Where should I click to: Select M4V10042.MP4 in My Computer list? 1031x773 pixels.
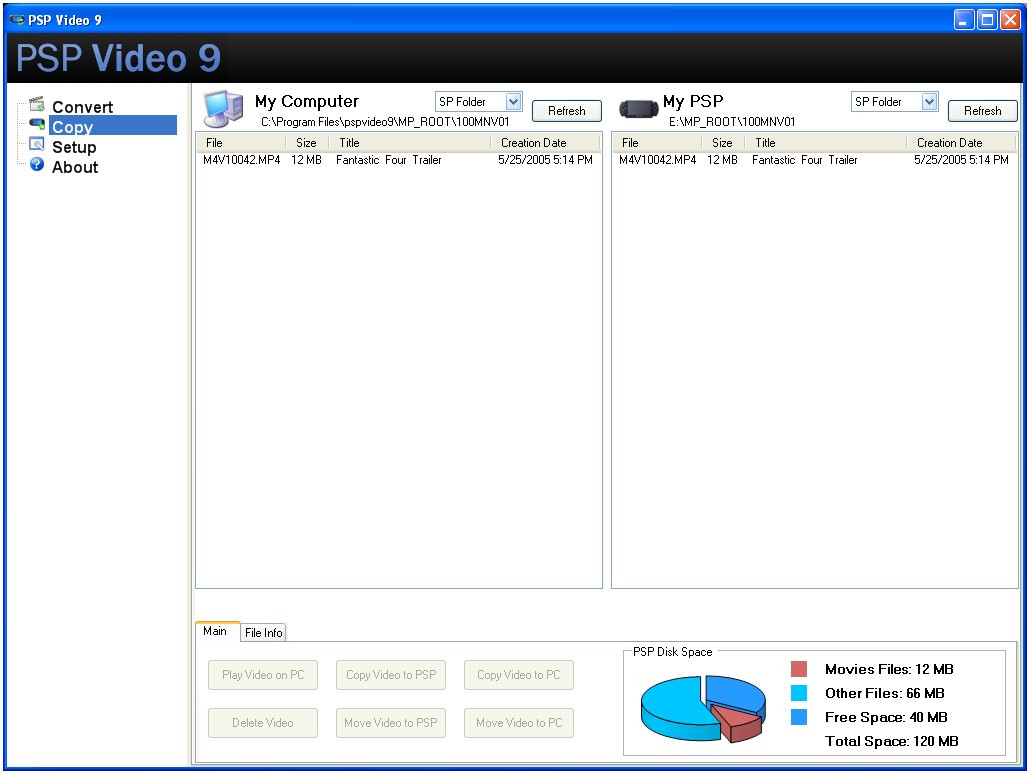point(241,160)
